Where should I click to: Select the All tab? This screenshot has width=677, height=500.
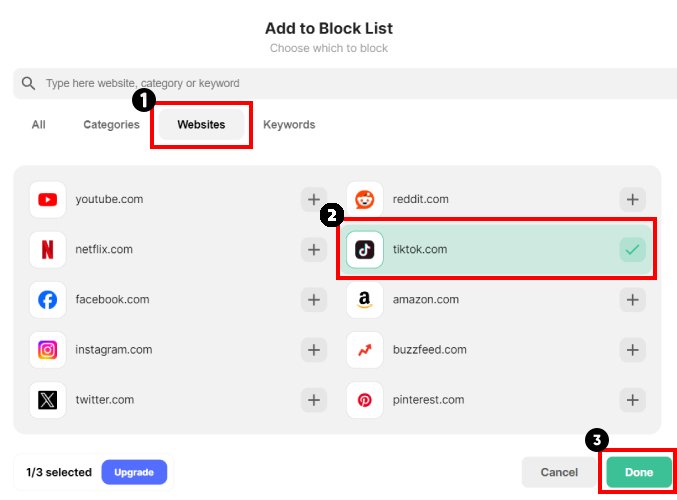[38, 125]
